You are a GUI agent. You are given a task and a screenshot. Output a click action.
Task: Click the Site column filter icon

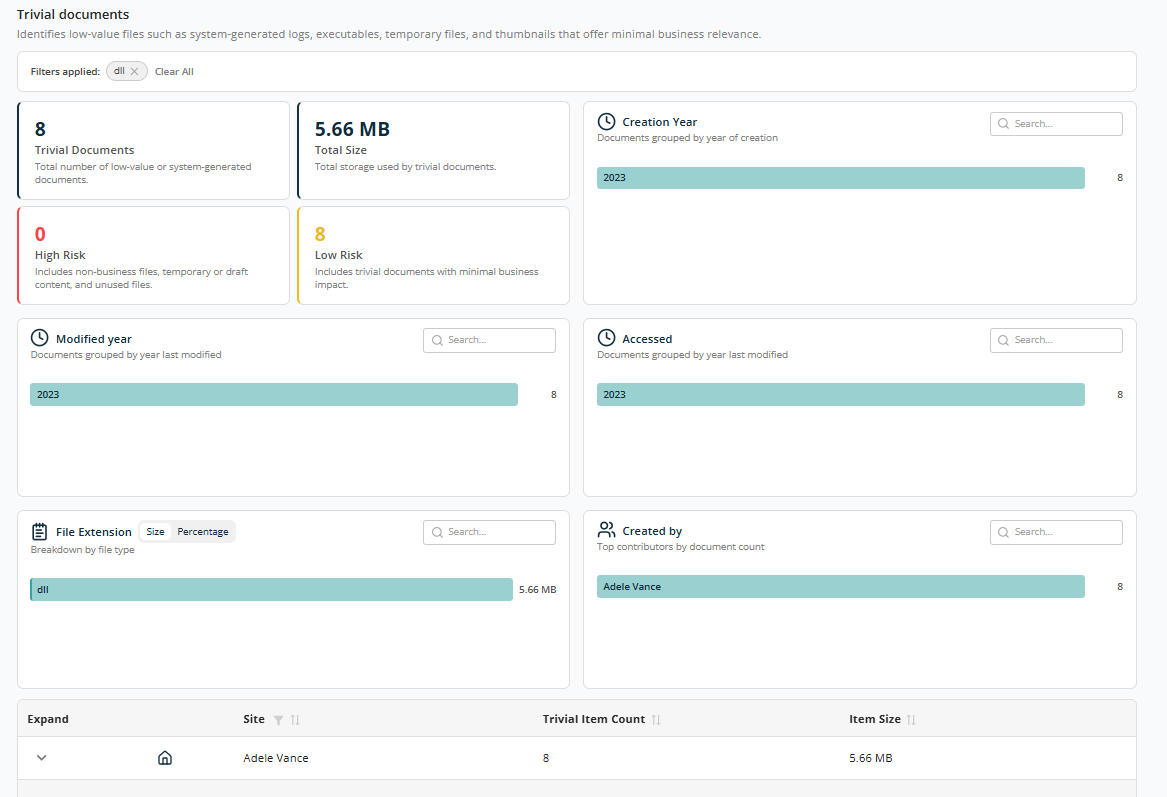coord(278,720)
